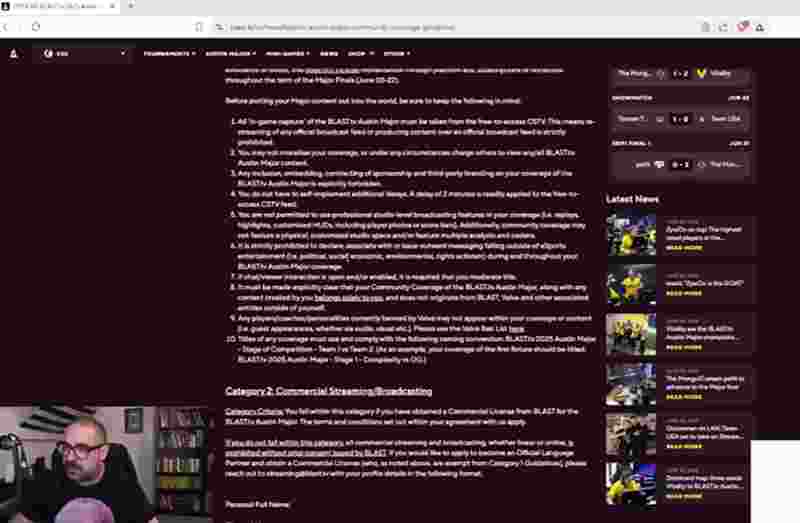Open thumbnail for The MongolZ smash paiN story
The image size is (800, 523).
click(x=631, y=384)
